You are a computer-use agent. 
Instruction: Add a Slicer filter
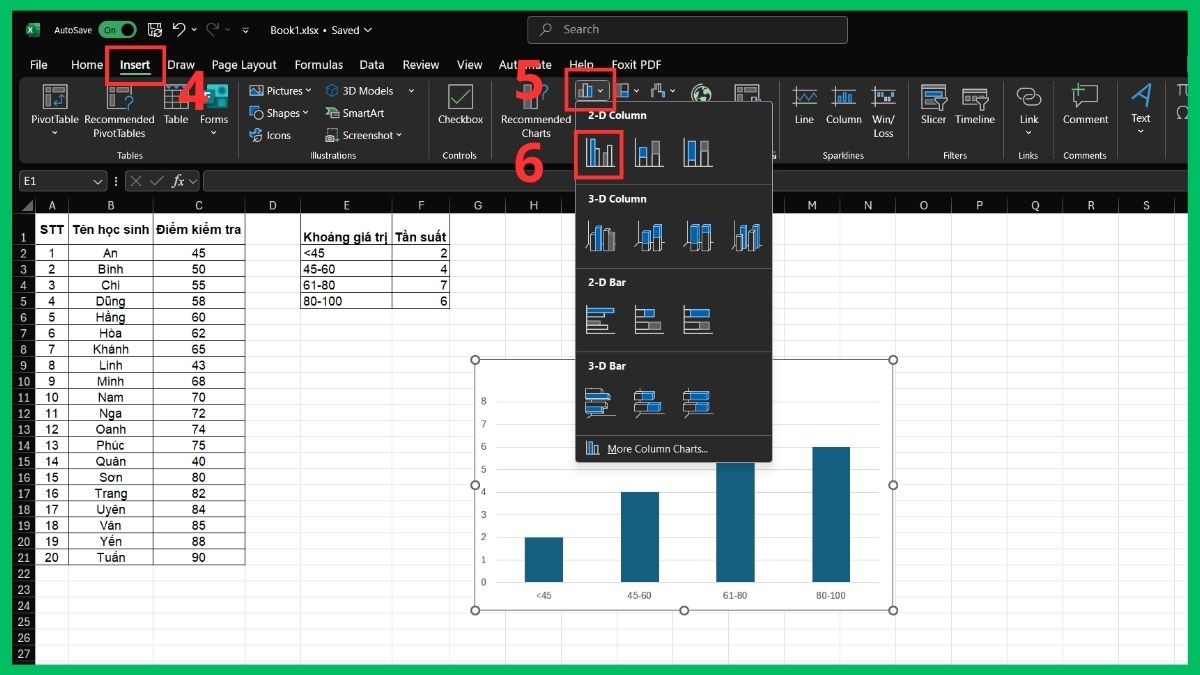coord(933,107)
